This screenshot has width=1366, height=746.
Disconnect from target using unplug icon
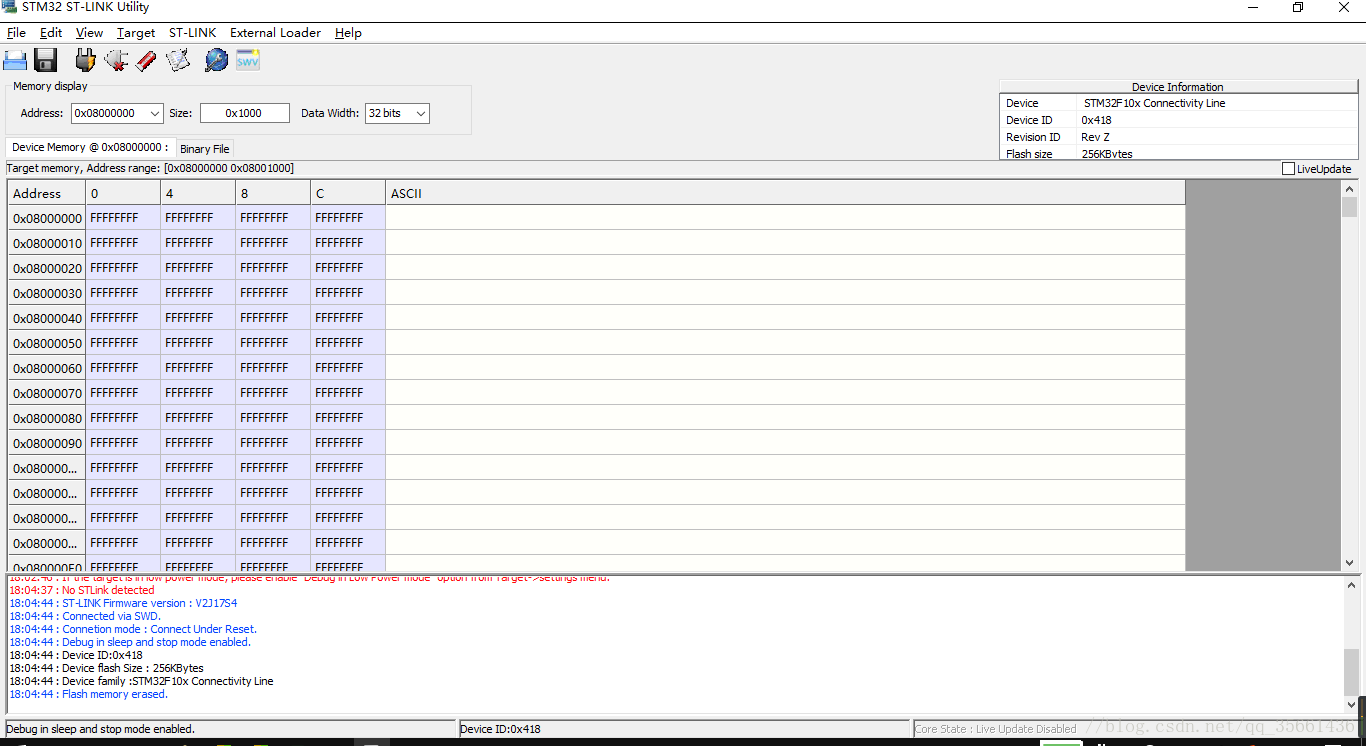(x=116, y=60)
